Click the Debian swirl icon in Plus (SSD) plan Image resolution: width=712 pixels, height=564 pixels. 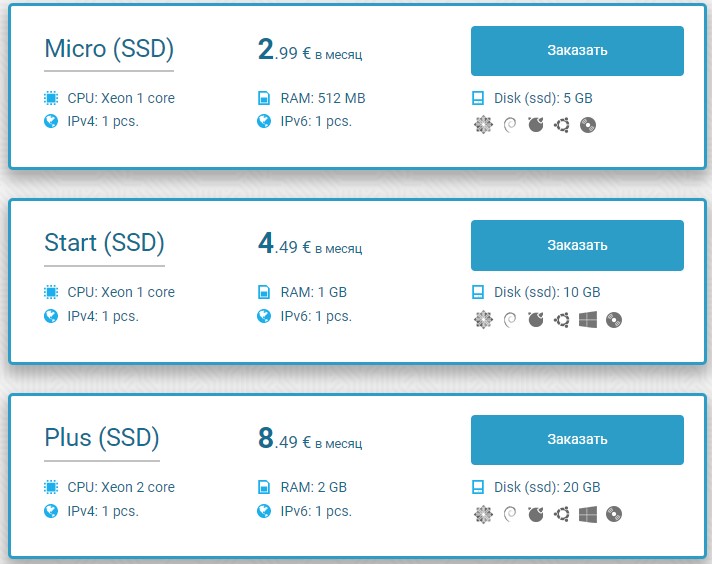[510, 514]
